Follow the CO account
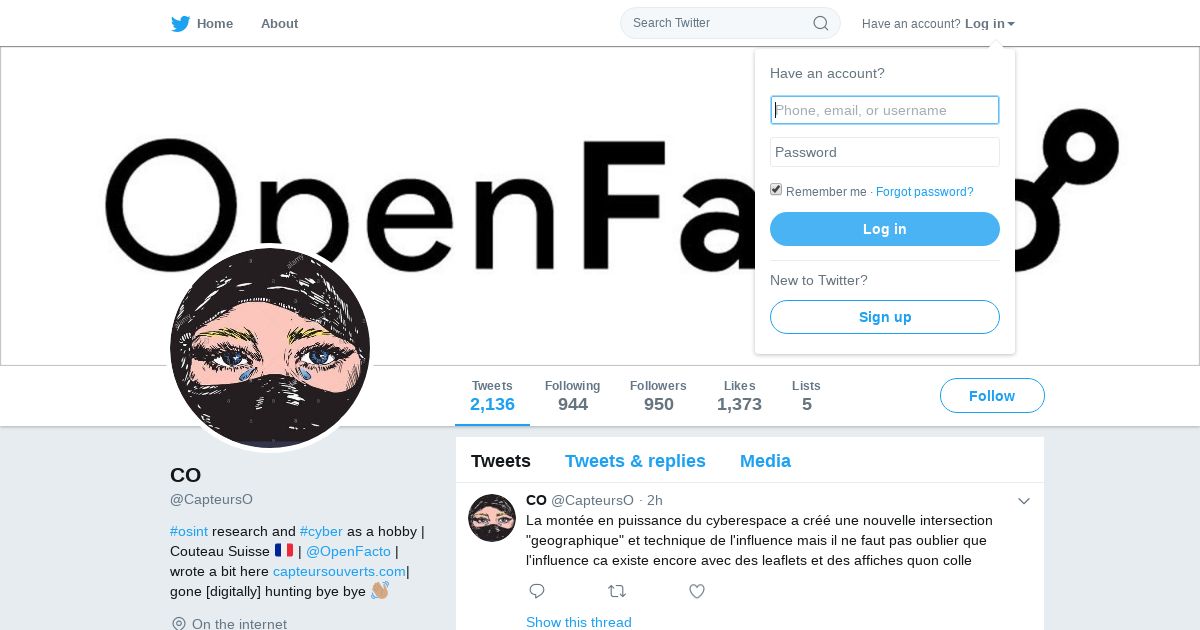This screenshot has height=630, width=1200. pyautogui.click(x=992, y=396)
